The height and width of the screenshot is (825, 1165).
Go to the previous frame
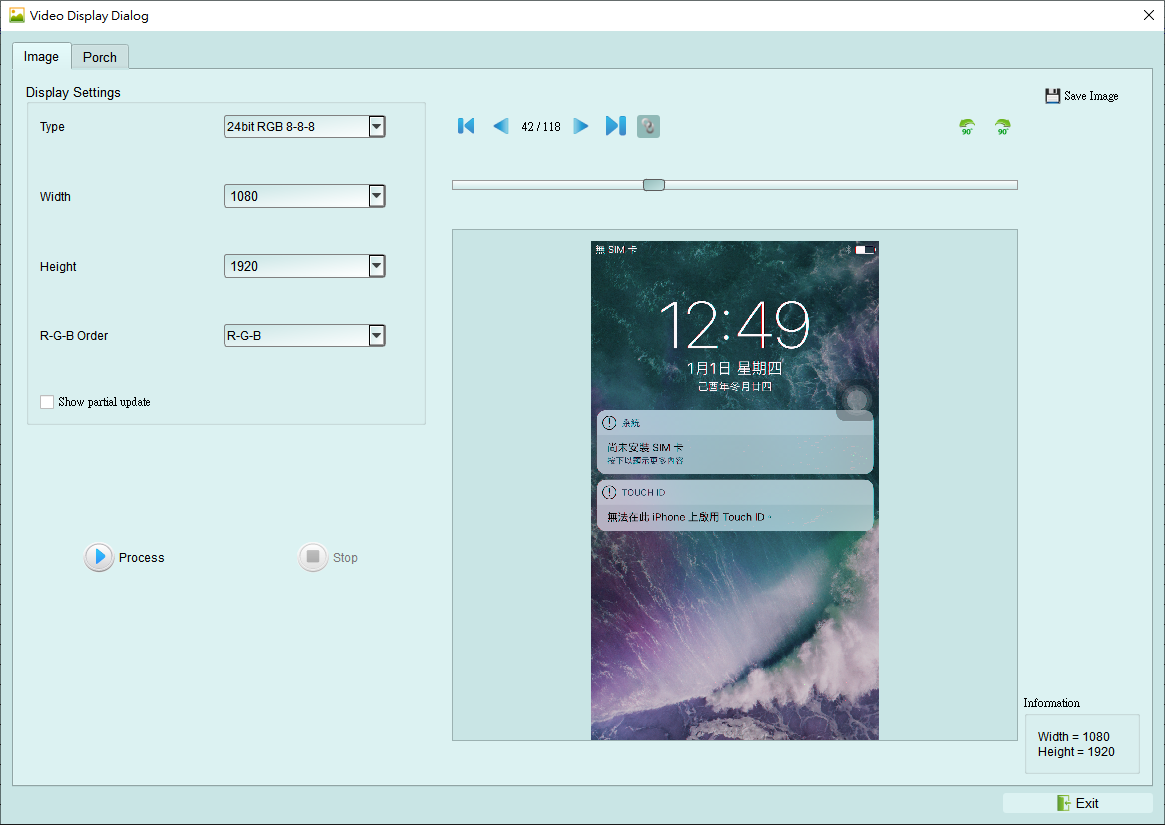502,126
